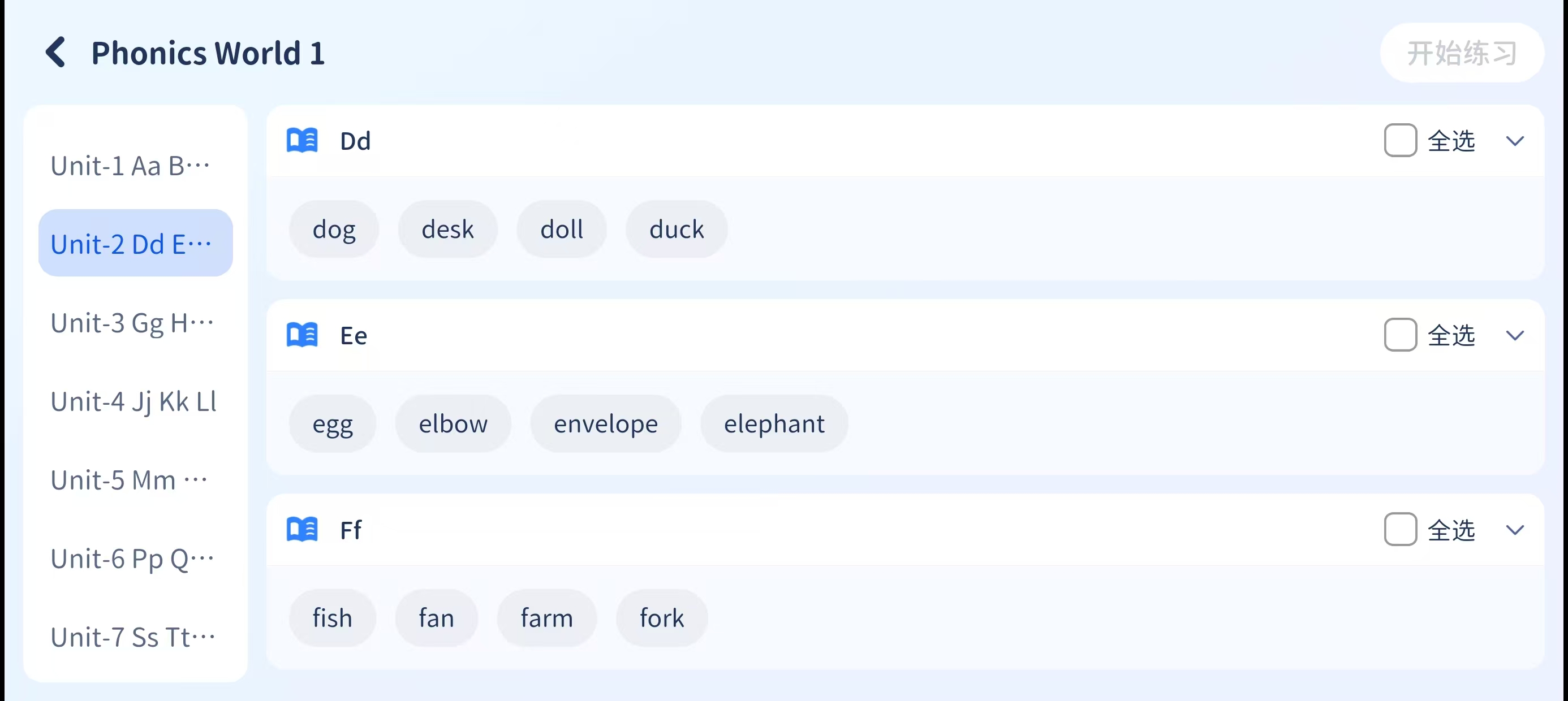
Task: Click the book icon beside Dd
Action: pyautogui.click(x=302, y=141)
